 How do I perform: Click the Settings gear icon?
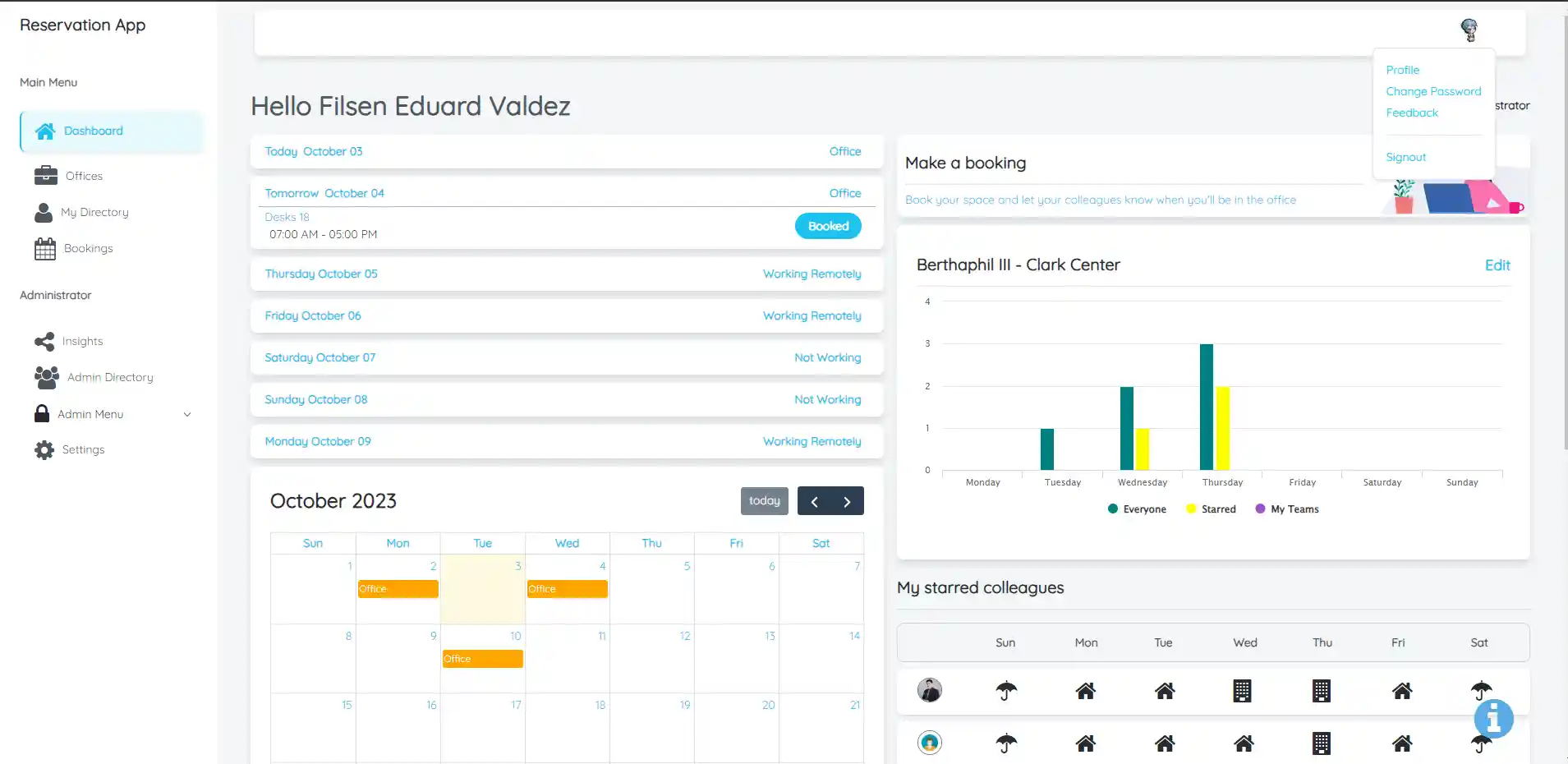[44, 449]
